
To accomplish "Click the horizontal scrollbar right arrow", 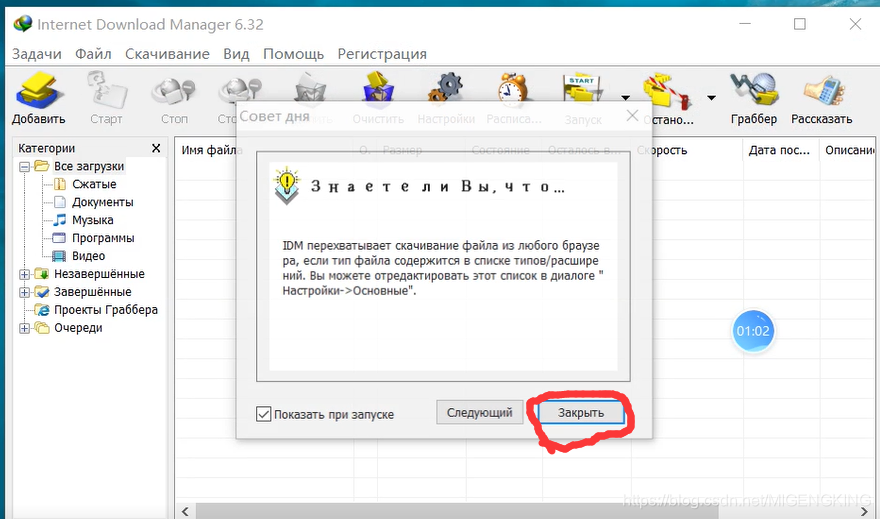I will click(x=865, y=511).
